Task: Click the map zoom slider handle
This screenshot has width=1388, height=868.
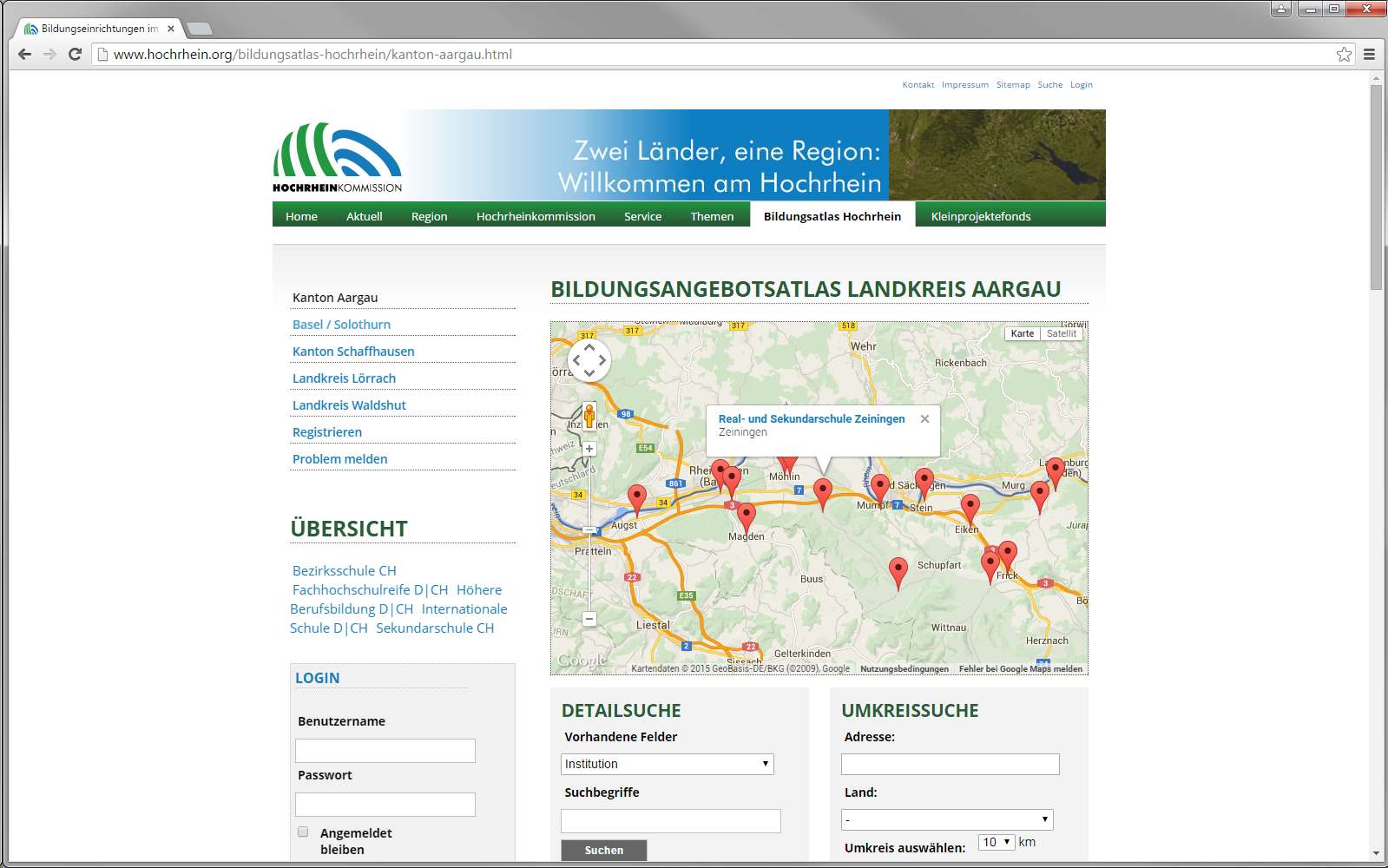Action: (589, 529)
